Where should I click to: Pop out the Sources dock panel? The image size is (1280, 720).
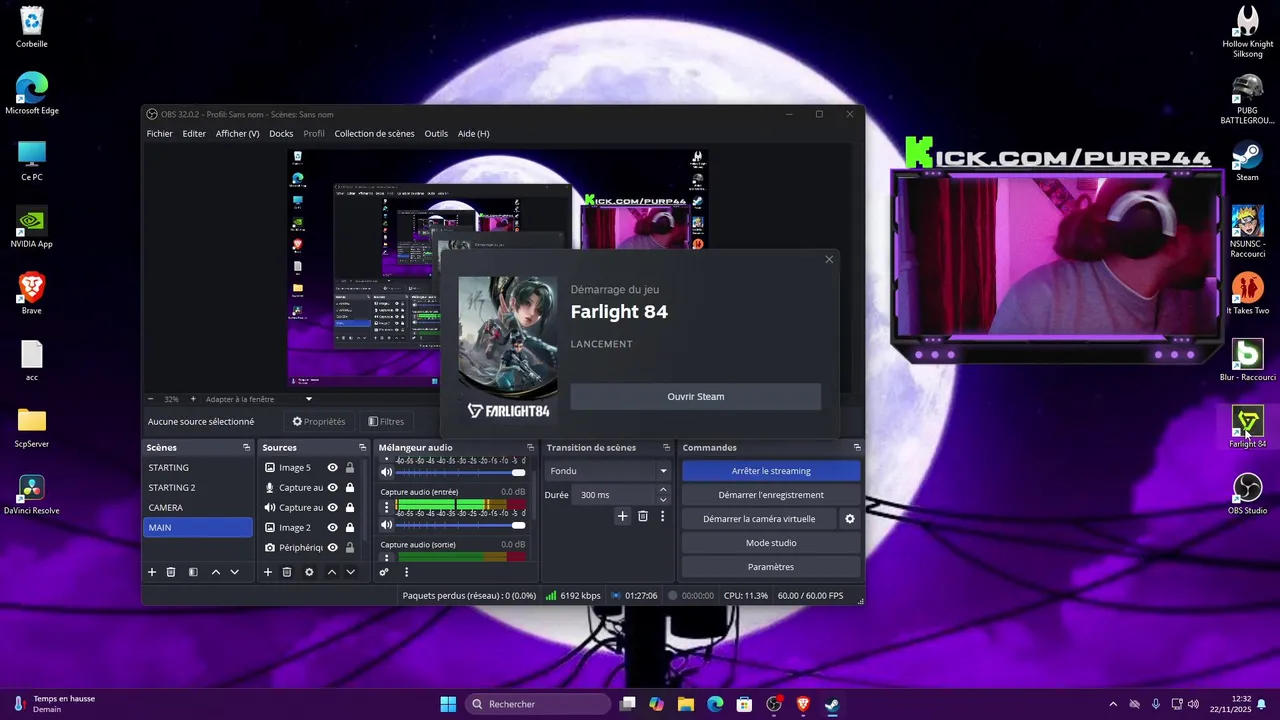pyautogui.click(x=362, y=447)
